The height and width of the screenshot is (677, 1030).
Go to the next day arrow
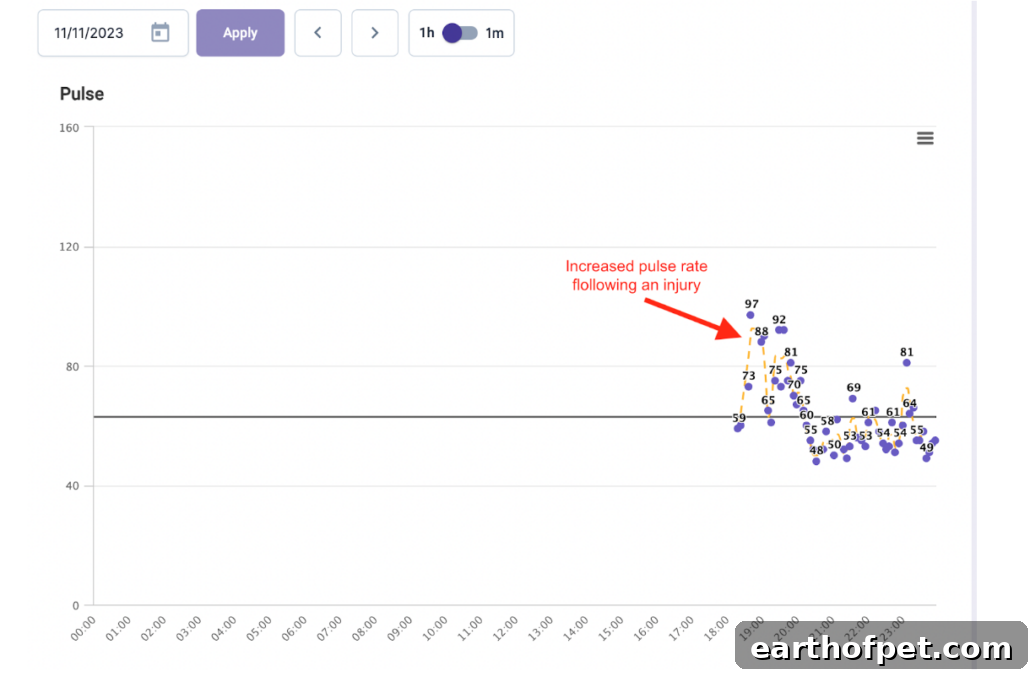tap(374, 33)
